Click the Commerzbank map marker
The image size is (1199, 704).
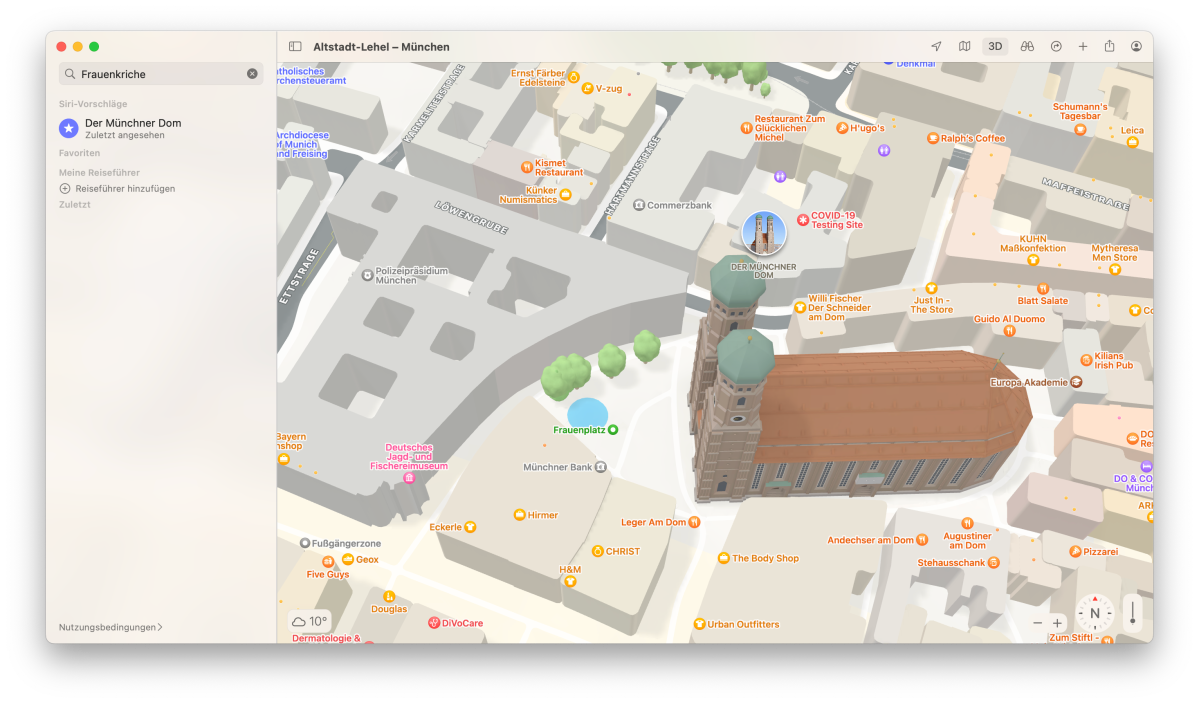click(x=638, y=205)
